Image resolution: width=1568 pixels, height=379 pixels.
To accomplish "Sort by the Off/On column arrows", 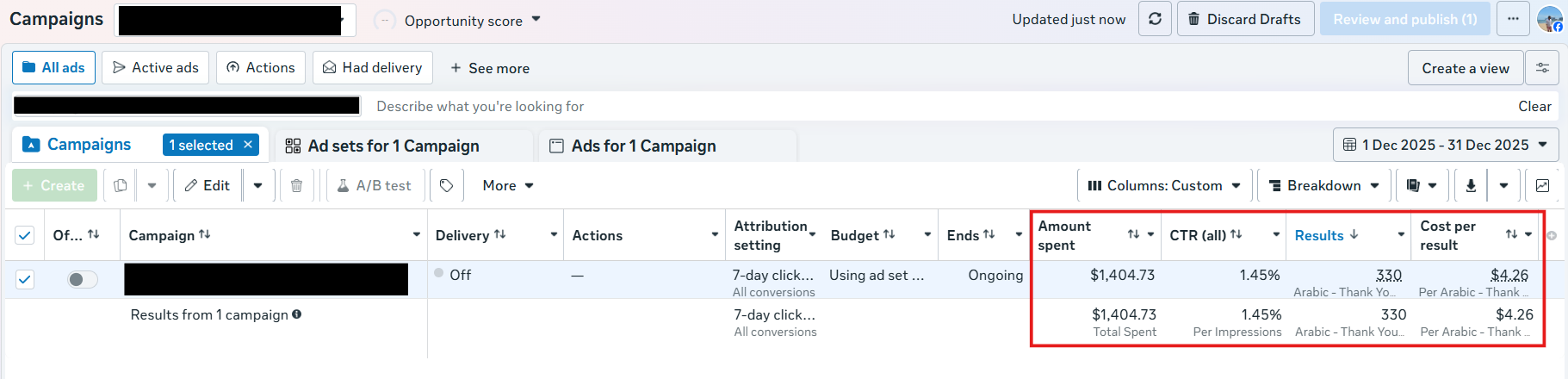I will (x=94, y=234).
